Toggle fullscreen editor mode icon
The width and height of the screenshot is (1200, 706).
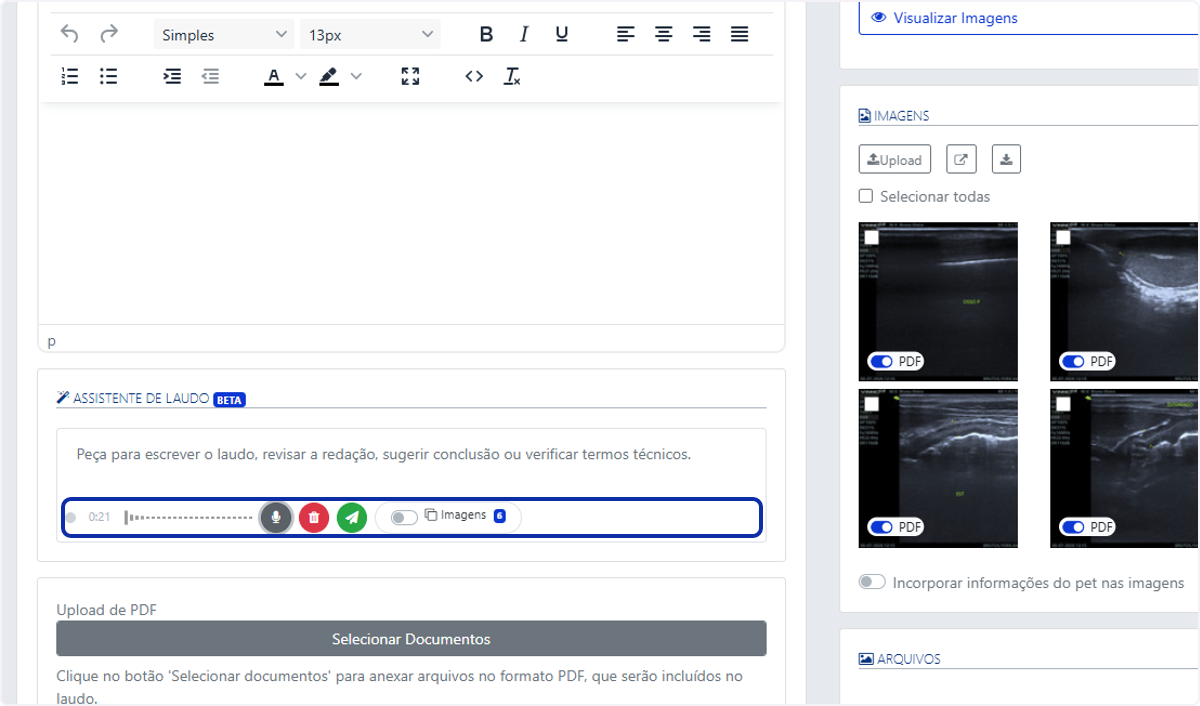tap(410, 76)
